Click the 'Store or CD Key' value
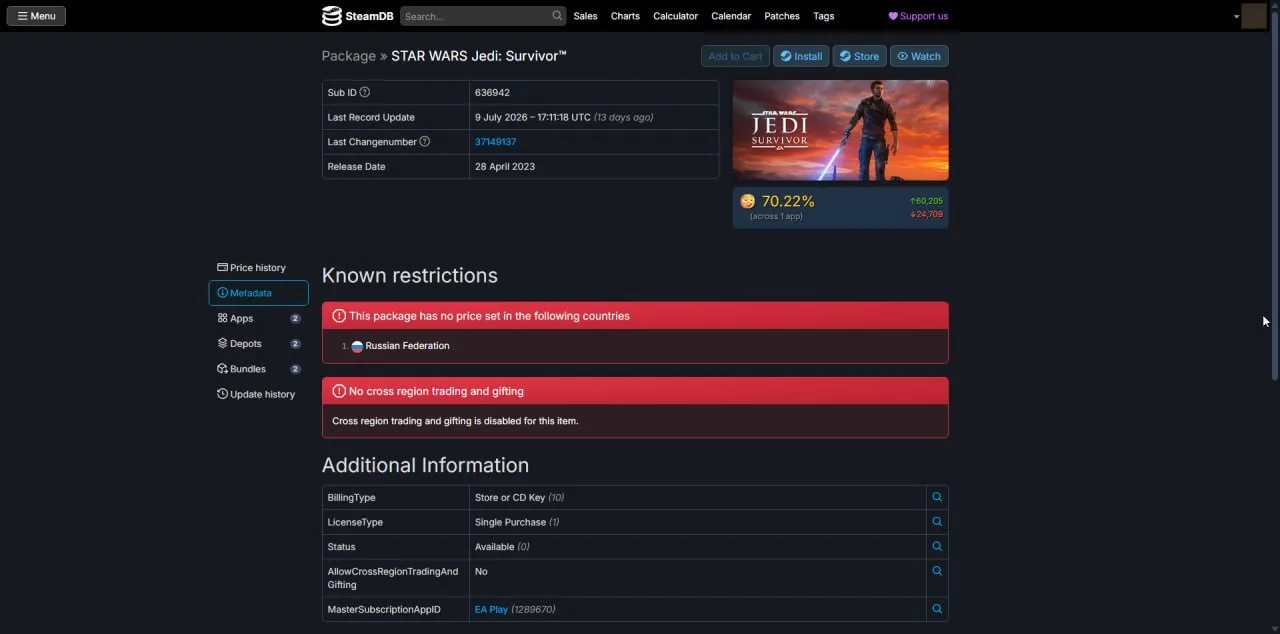1280x634 pixels. (510, 497)
